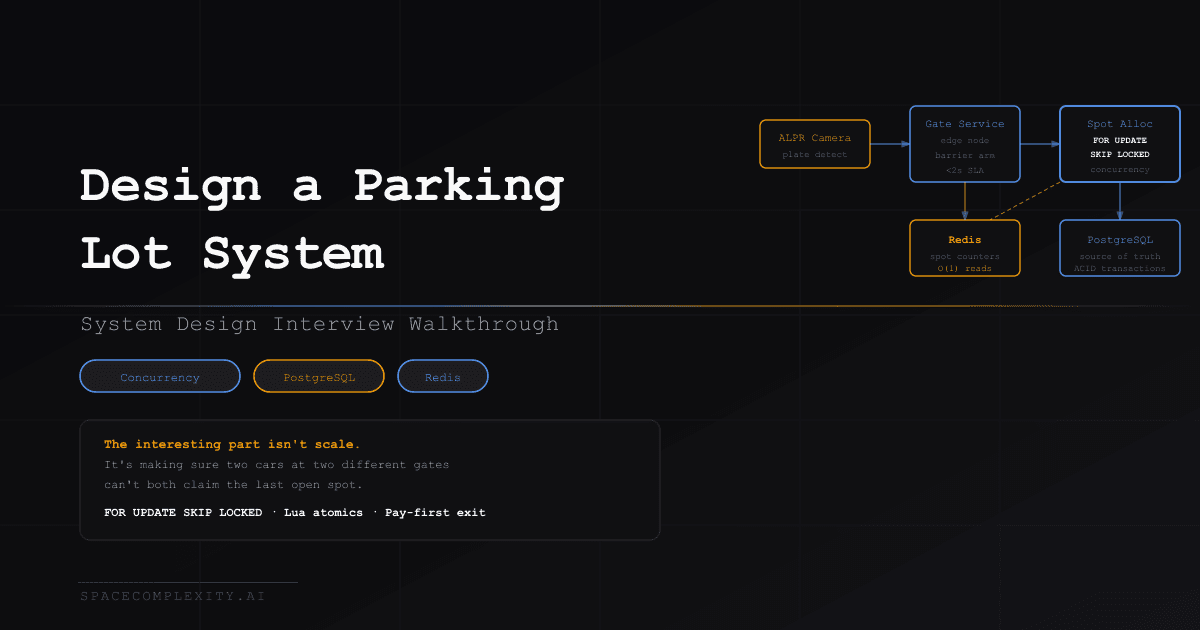Click the SPACECOMPLEXITY.AI footer text
The height and width of the screenshot is (630, 1200).
173,596
